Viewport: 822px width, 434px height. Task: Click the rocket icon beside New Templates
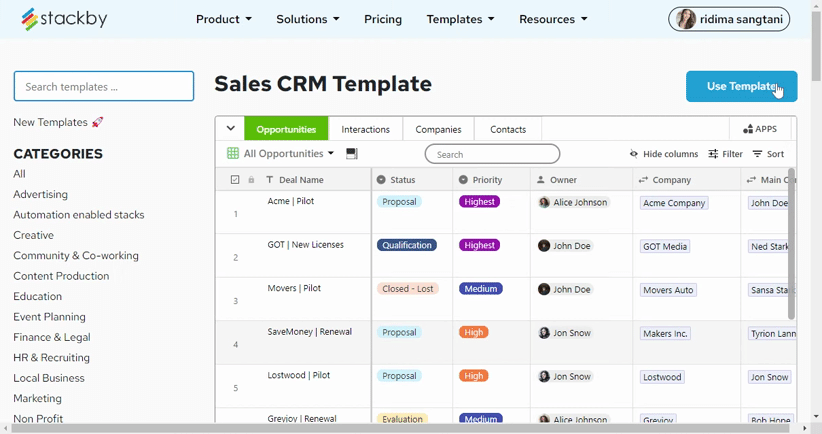[x=98, y=122]
